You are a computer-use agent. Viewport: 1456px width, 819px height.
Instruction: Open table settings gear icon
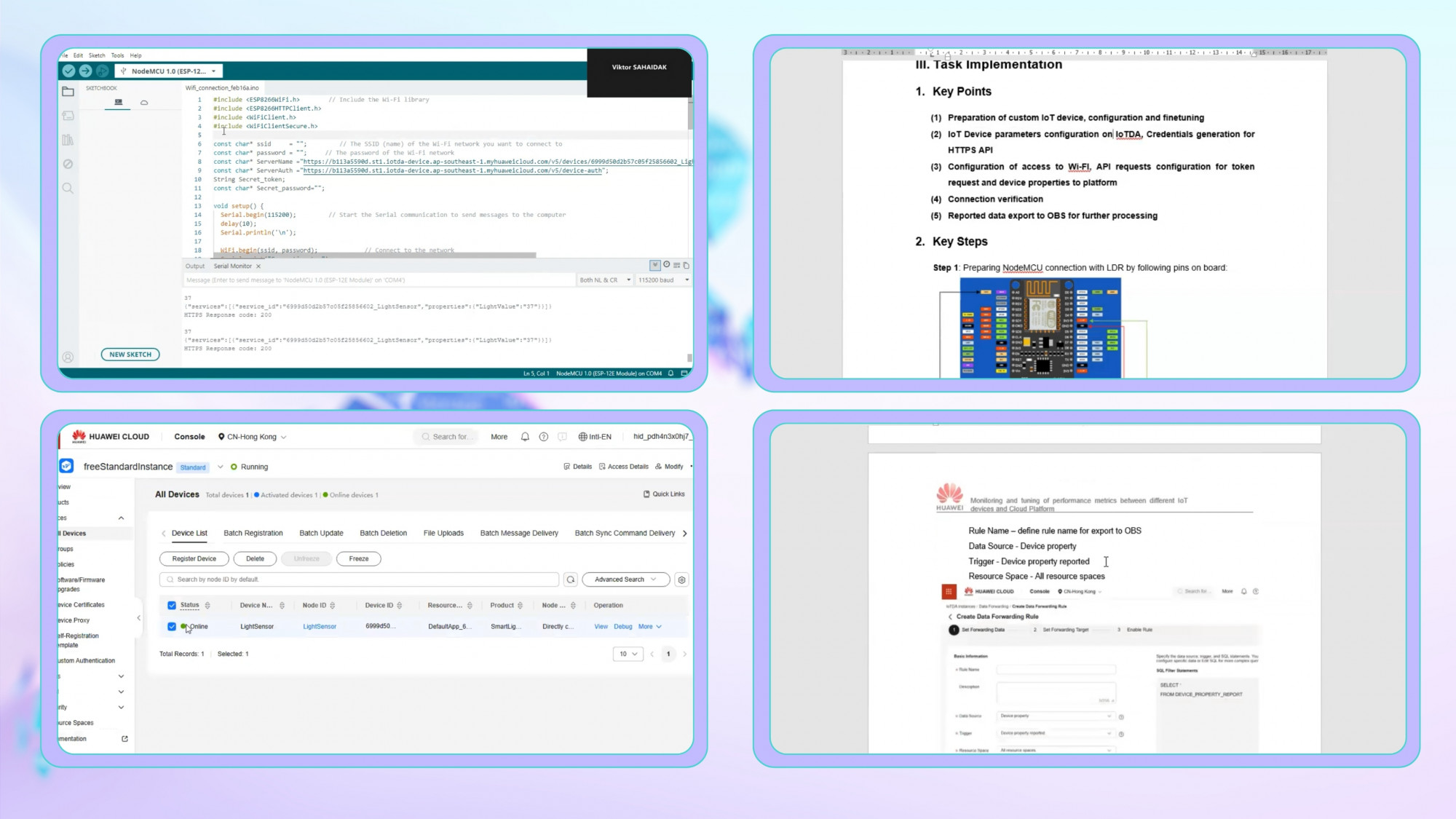pos(681,579)
